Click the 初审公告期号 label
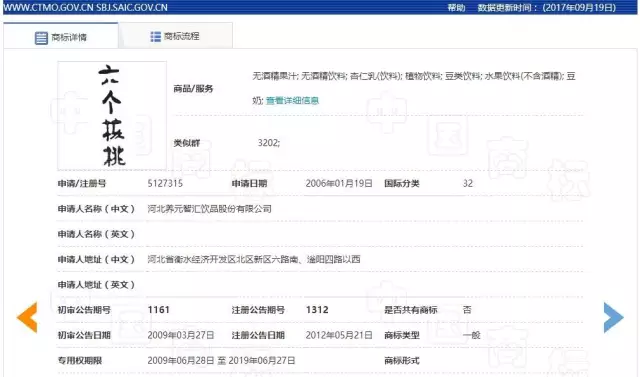Image resolution: width=640 pixels, height=377 pixels. pyautogui.click(x=84, y=310)
